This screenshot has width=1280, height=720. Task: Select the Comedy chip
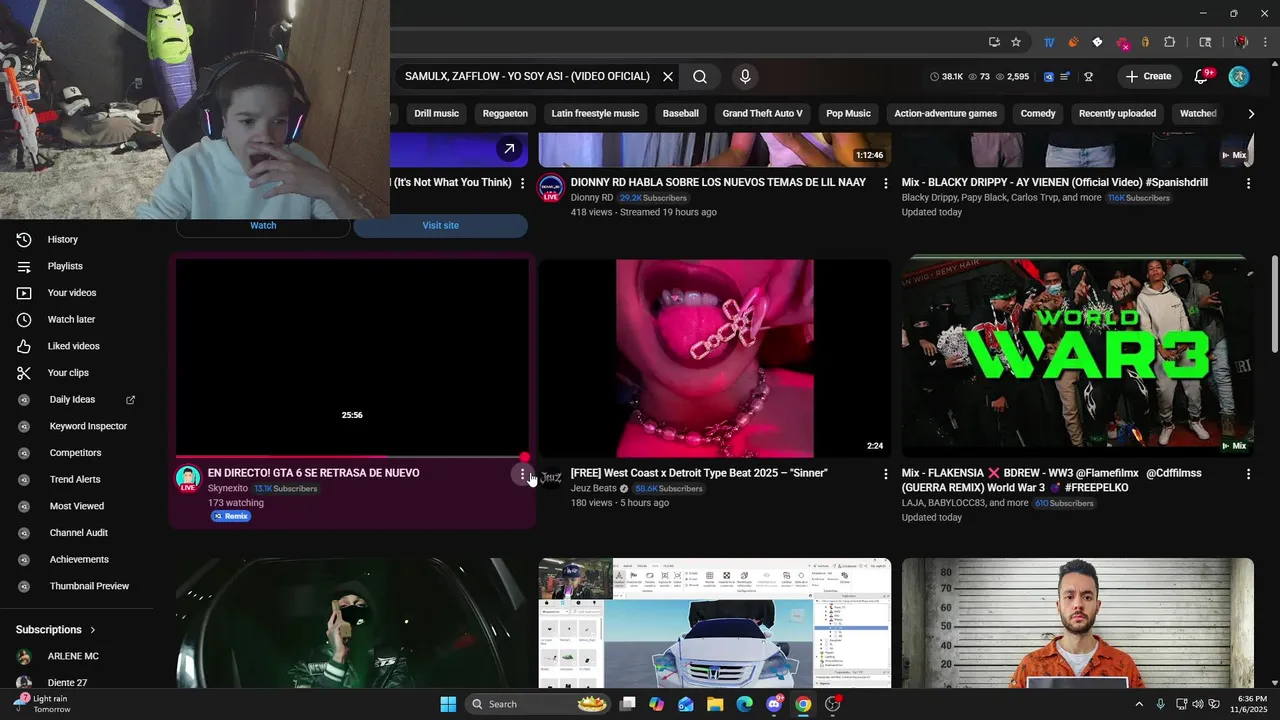pyautogui.click(x=1038, y=114)
